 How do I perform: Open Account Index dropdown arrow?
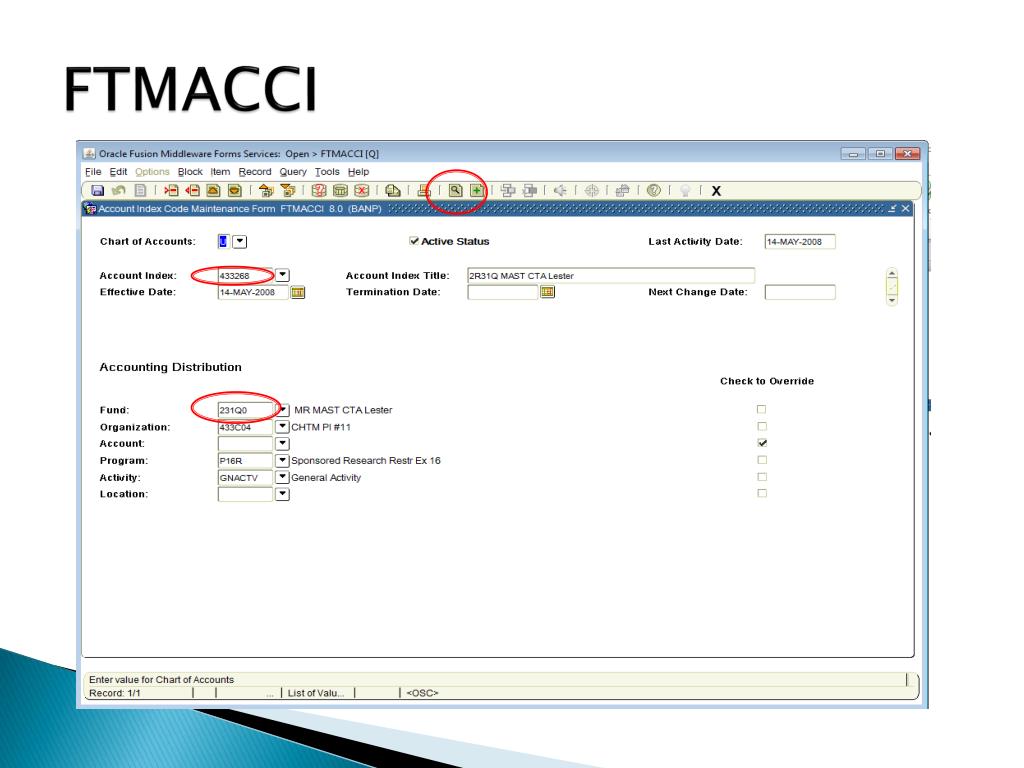click(x=283, y=276)
